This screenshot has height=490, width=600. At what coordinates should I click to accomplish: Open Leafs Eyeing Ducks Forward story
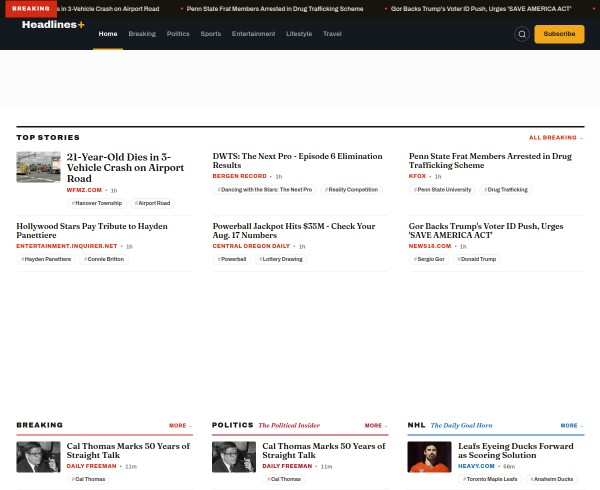coord(515,451)
